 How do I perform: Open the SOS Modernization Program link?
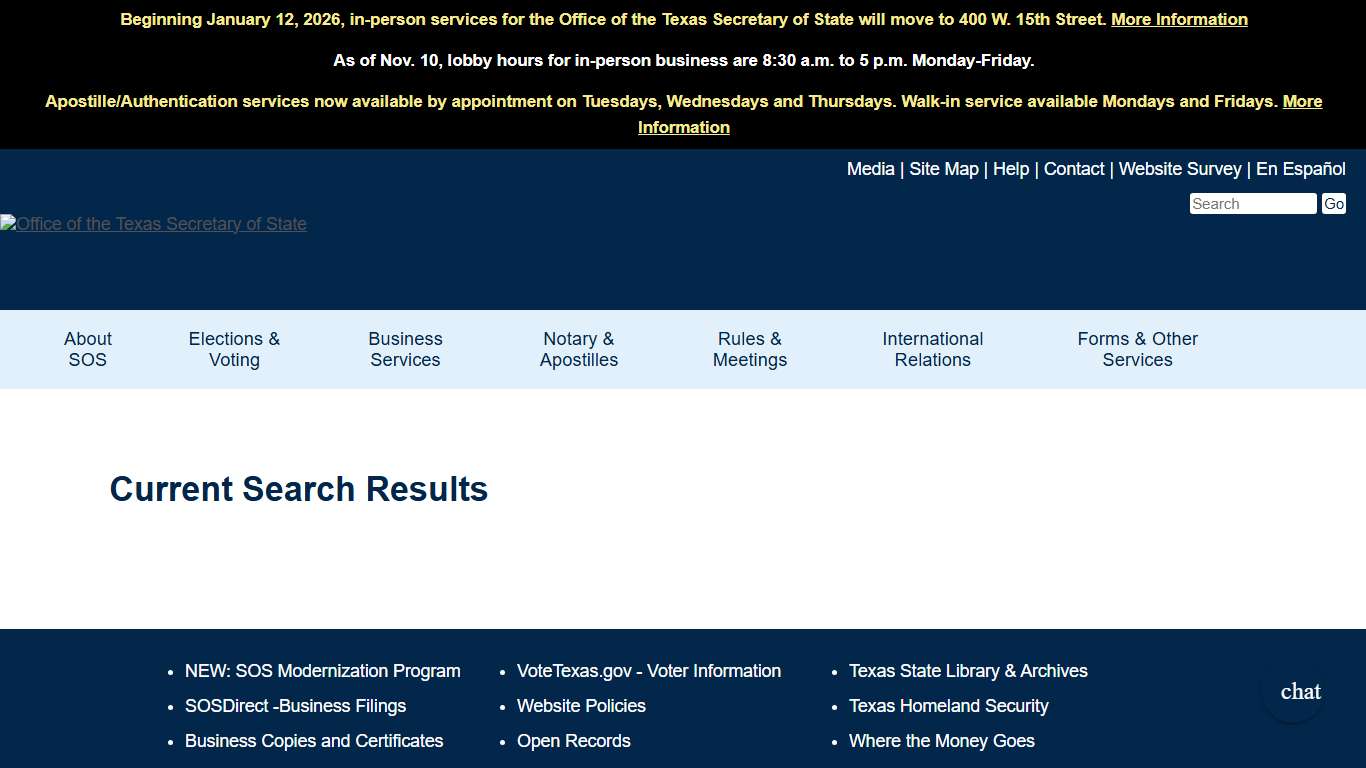pyautogui.click(x=322, y=671)
